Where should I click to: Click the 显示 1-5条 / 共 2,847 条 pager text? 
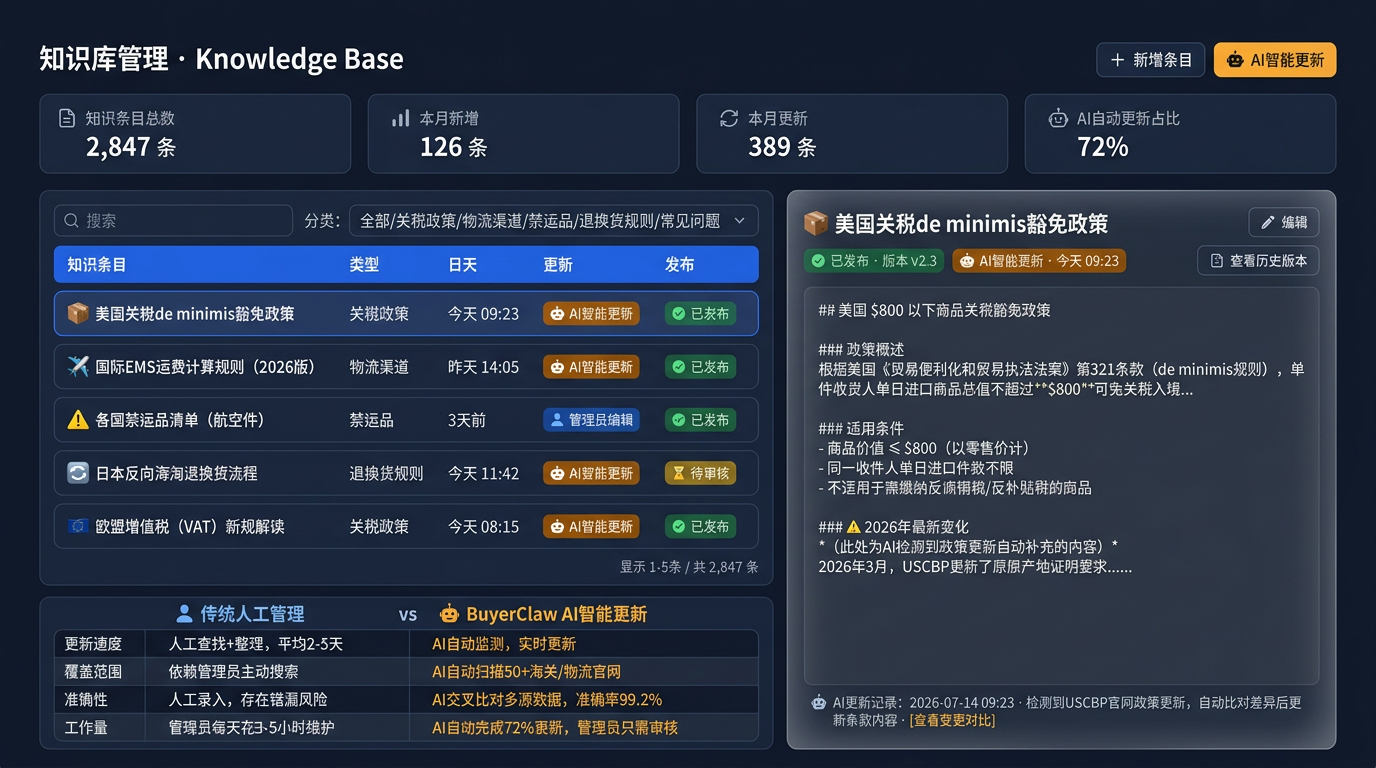pos(689,567)
